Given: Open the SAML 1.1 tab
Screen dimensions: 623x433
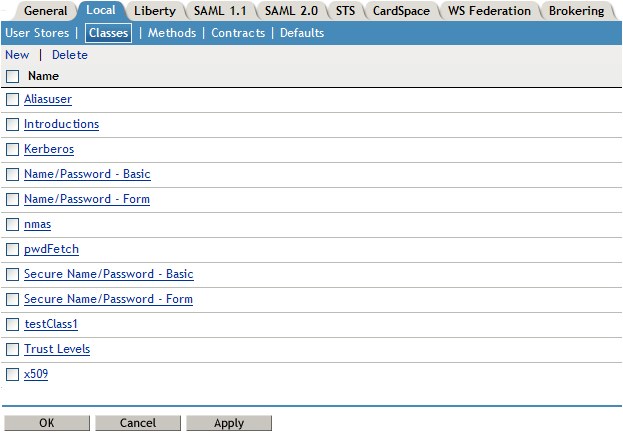Looking at the screenshot, I should coord(220,11).
